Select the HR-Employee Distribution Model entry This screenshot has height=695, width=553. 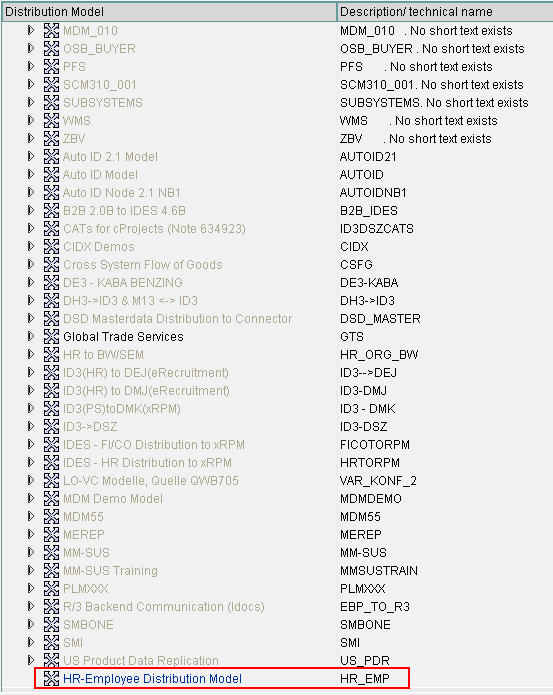click(152, 679)
